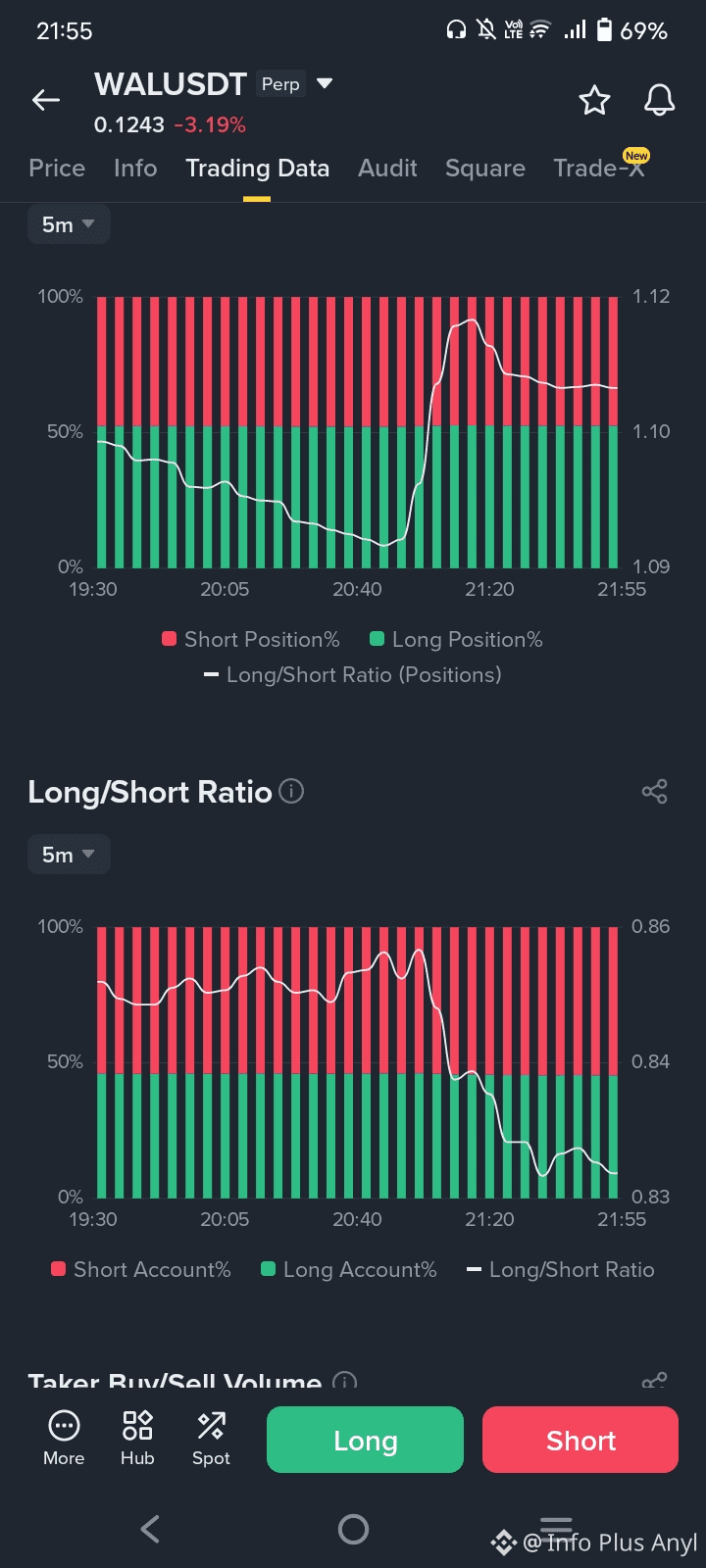
Task: Open the top chart 5m interval dropdown
Action: (x=68, y=224)
